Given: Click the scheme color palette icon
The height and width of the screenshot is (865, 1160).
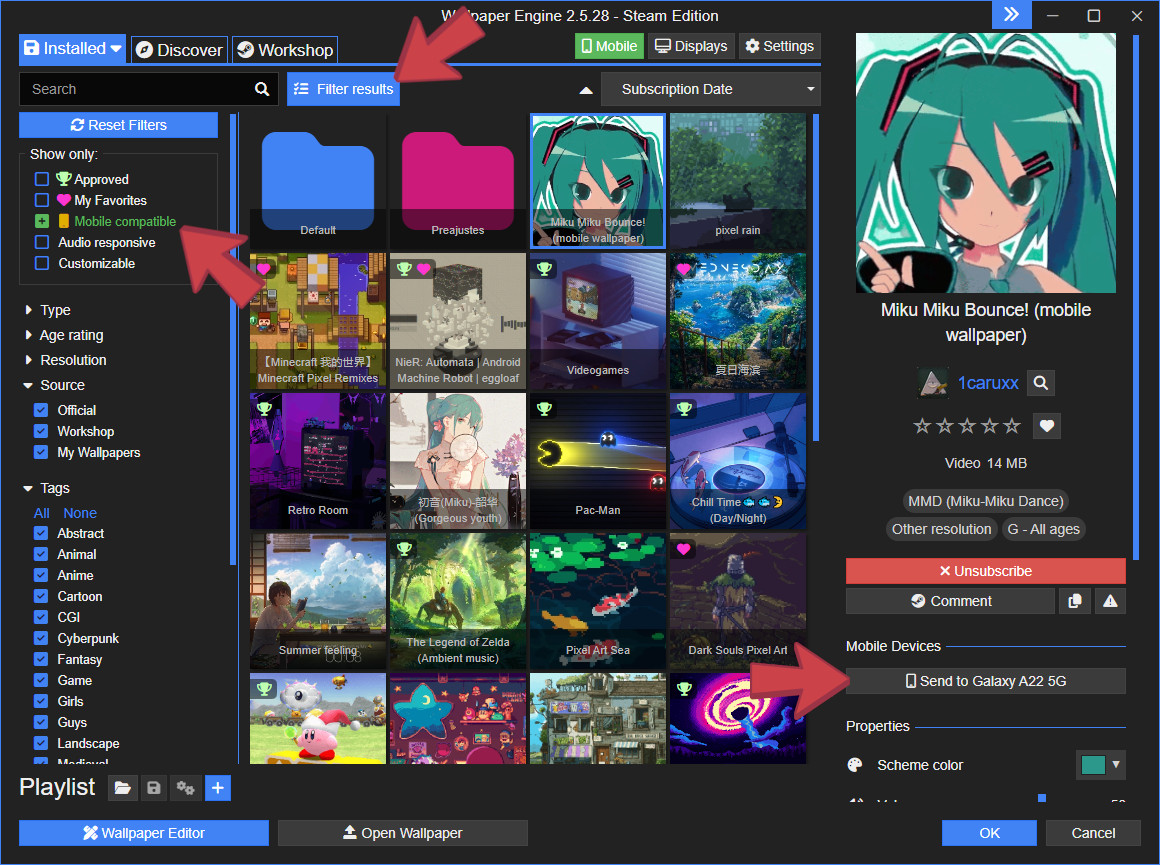Looking at the screenshot, I should point(854,764).
